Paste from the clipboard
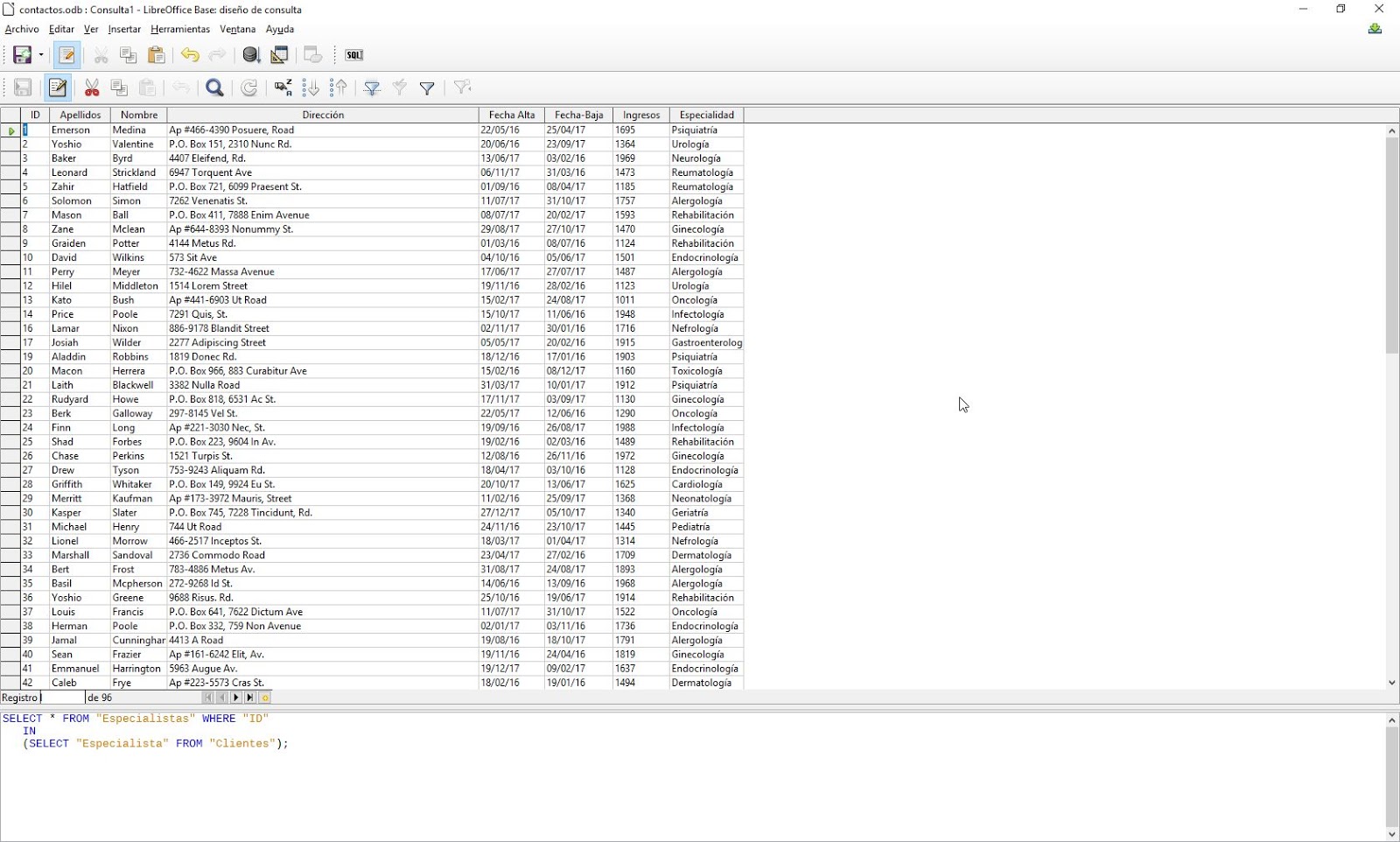 click(x=157, y=54)
